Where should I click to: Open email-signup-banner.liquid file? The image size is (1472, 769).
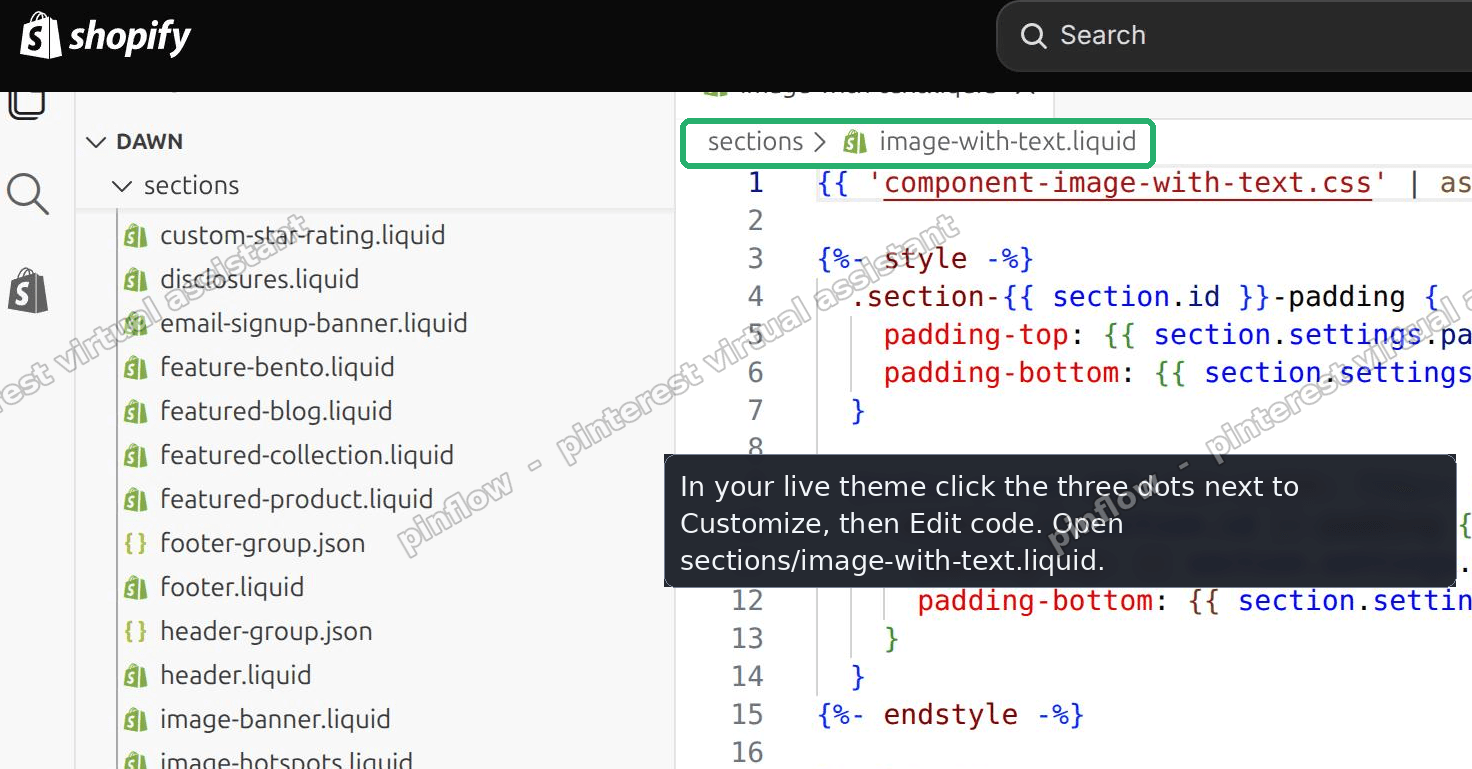pyautogui.click(x=313, y=324)
